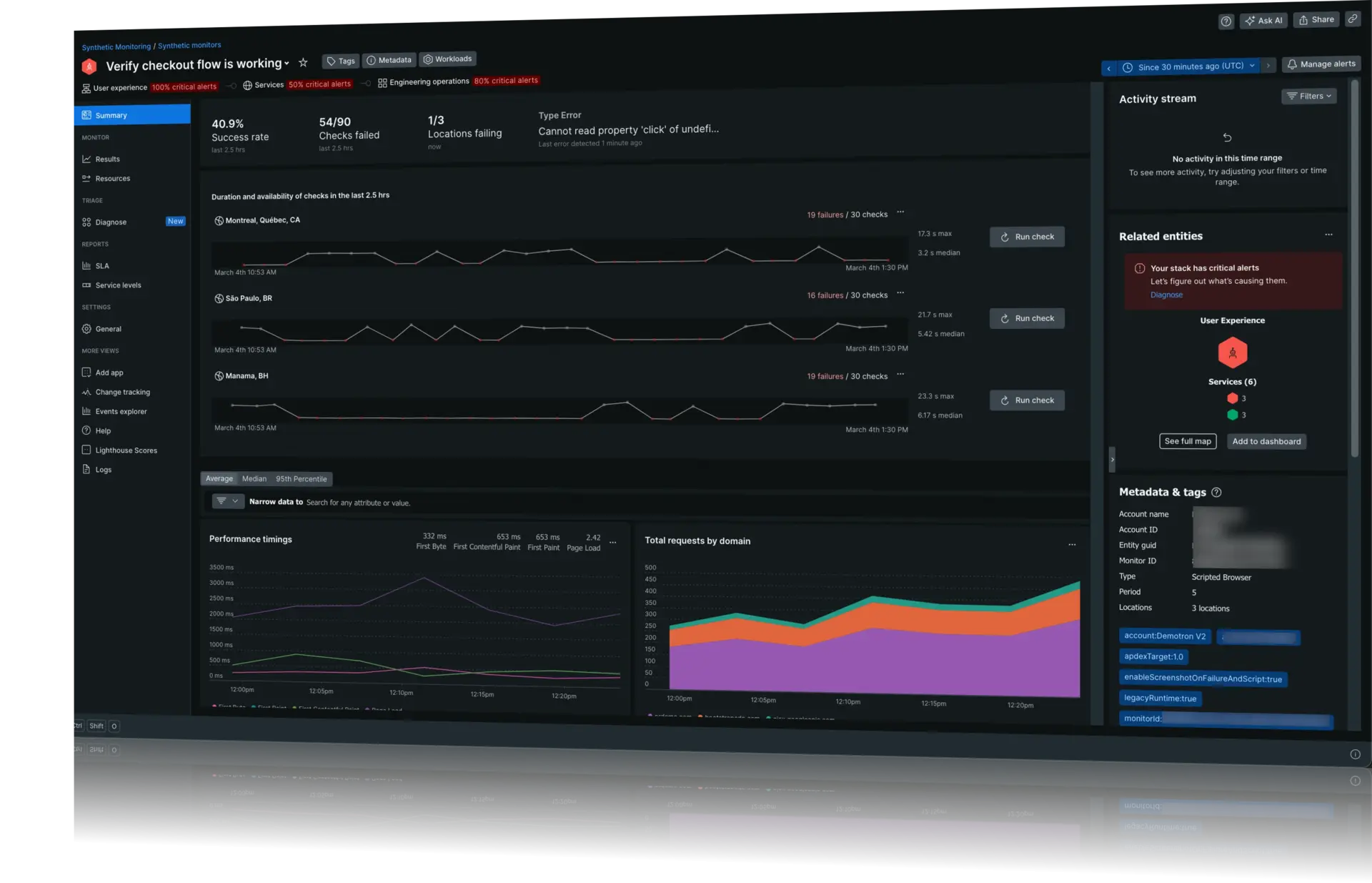Image resolution: width=1372 pixels, height=883 pixels.
Task: Expand Narrow data to attribute search
Action: [x=233, y=501]
